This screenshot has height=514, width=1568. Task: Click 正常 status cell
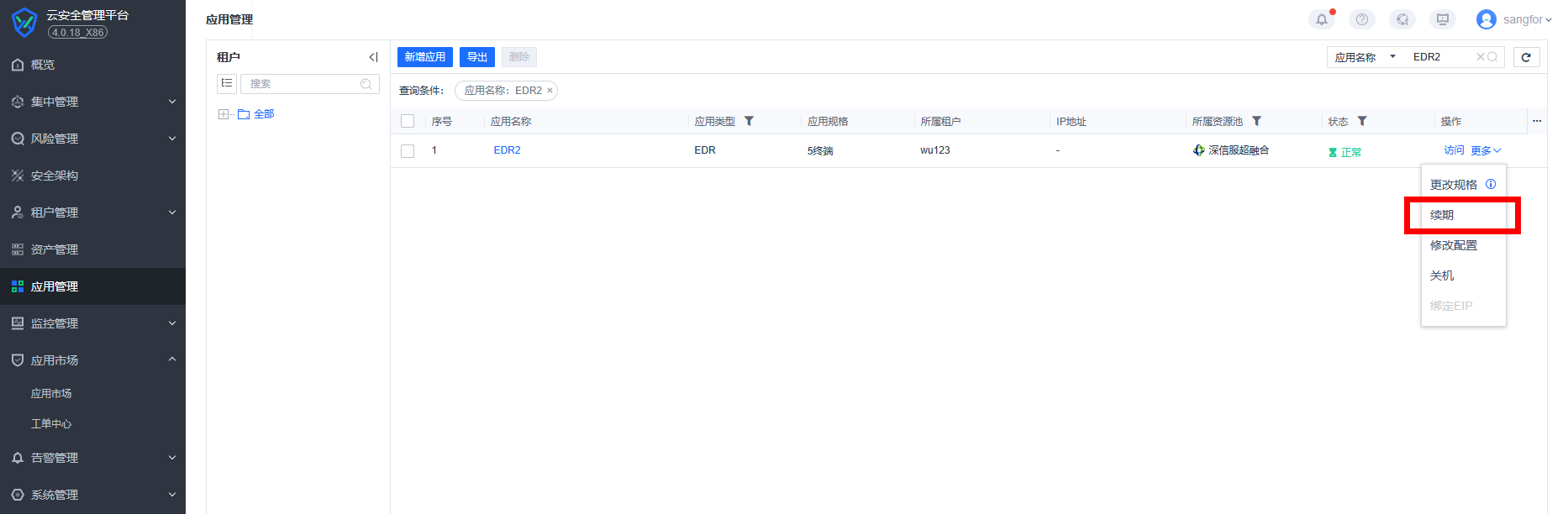[x=1344, y=152]
